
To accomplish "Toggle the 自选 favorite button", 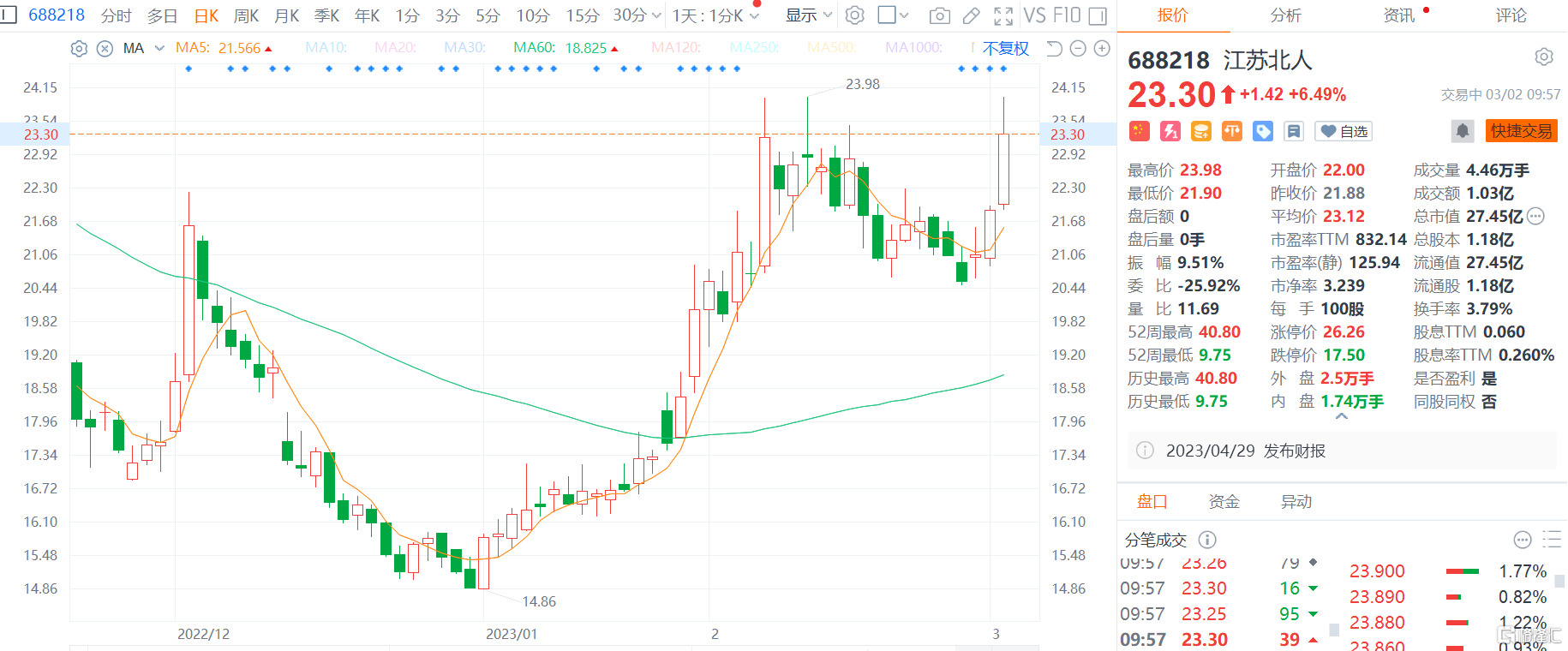I will click(x=1344, y=131).
